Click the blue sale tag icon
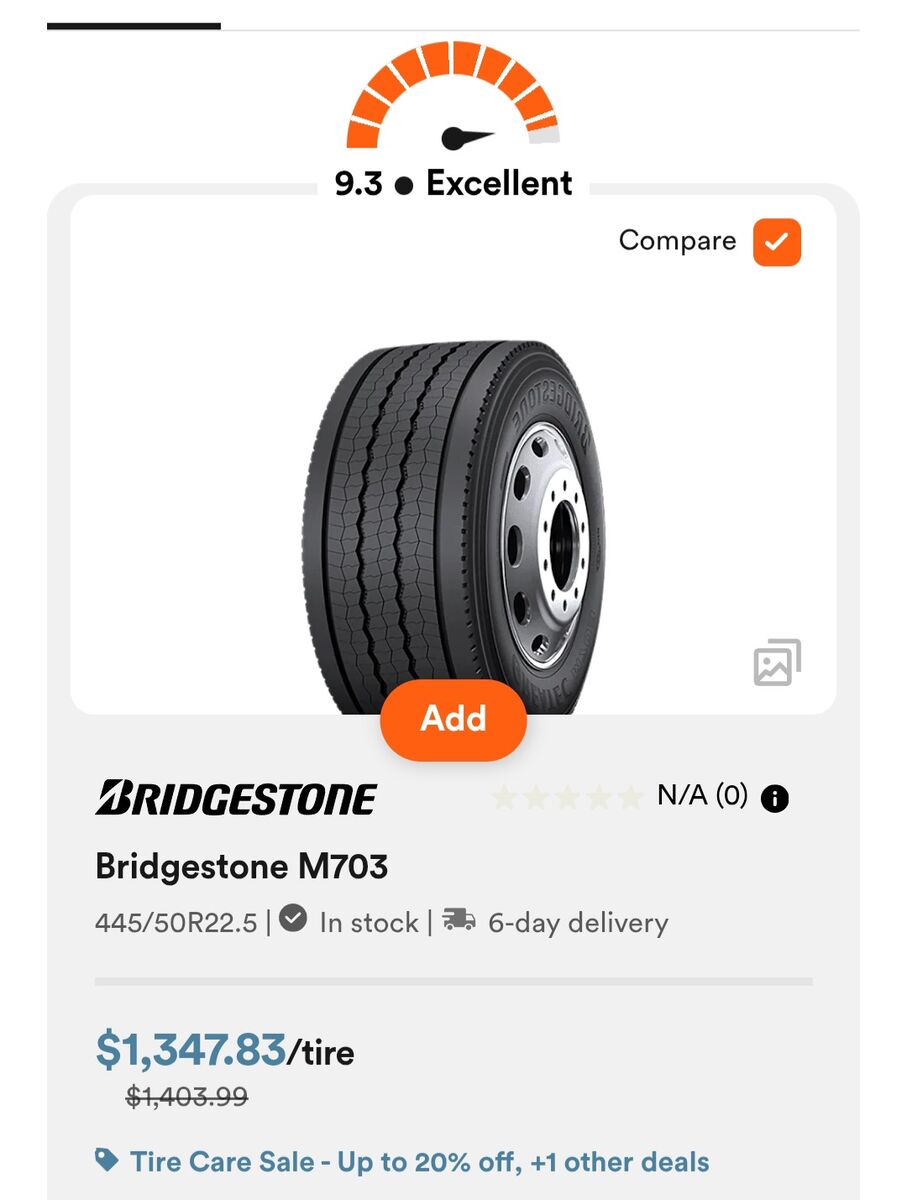 click(x=106, y=1161)
